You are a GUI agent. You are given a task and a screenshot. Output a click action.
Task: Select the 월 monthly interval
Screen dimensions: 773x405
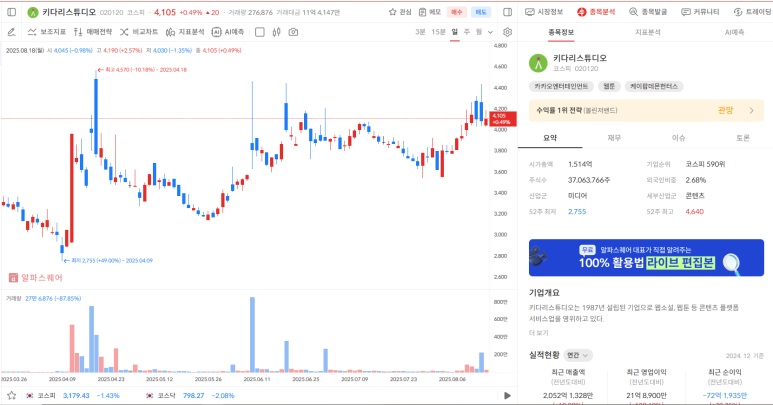(479, 32)
